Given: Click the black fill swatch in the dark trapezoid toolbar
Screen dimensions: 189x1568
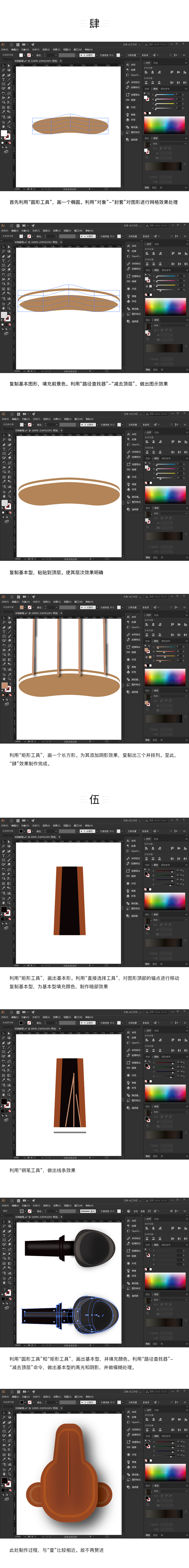Looking at the screenshot, I should pyautogui.click(x=4, y=910).
